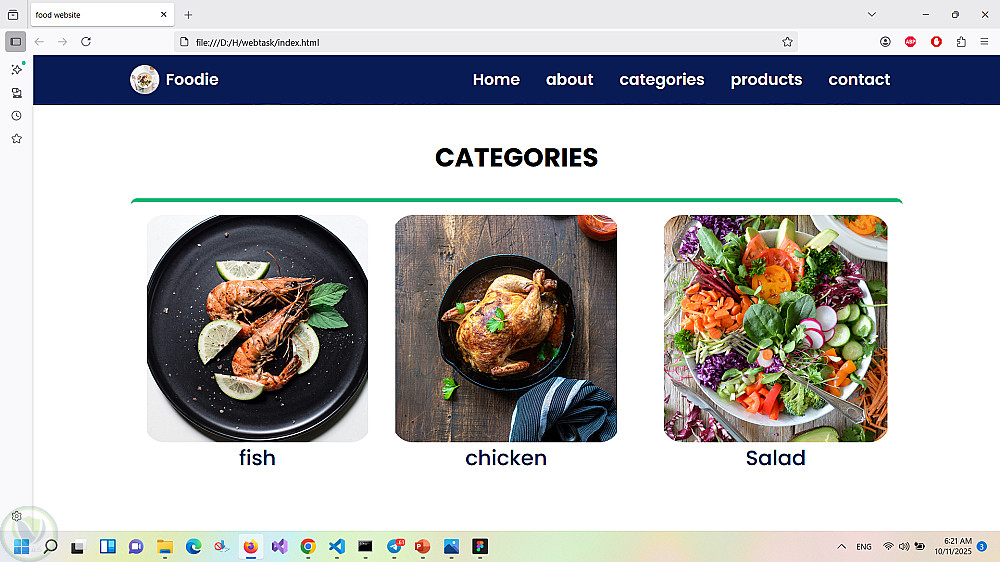Open the Adblock Plus extension icon
Screen dimensions: 1000x562
click(910, 42)
